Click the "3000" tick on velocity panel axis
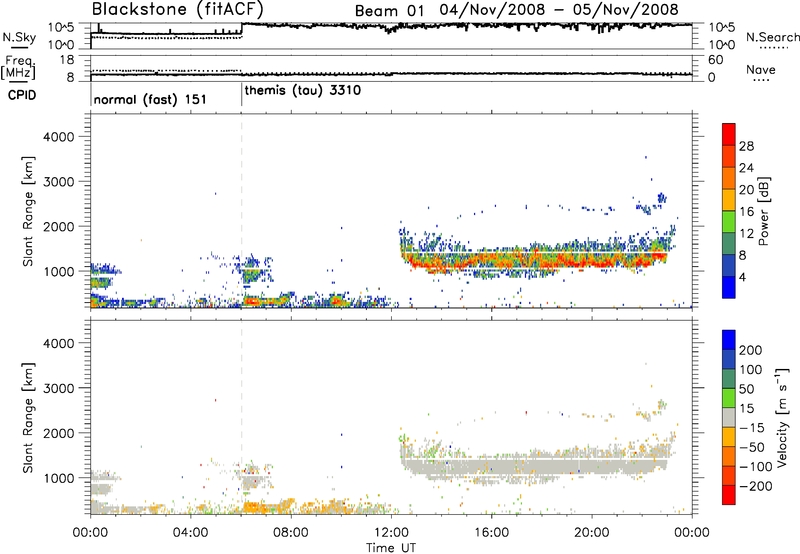 58,388
